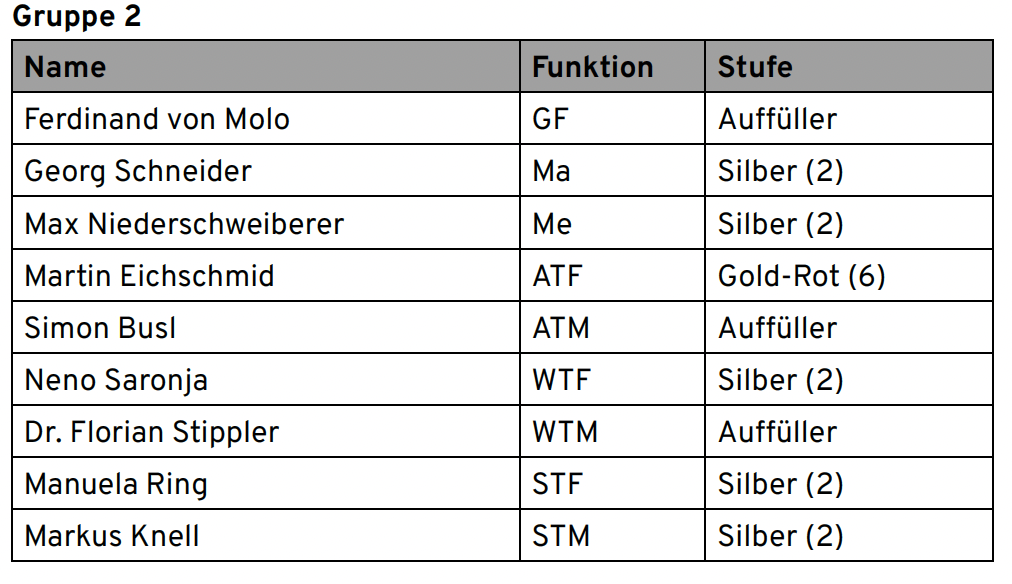Select the 'STF' function cell

coord(556,484)
